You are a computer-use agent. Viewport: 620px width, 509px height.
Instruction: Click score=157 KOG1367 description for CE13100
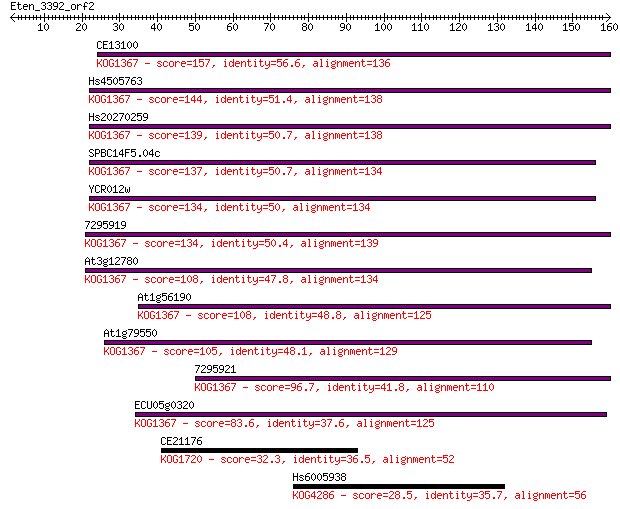pyautogui.click(x=244, y=63)
